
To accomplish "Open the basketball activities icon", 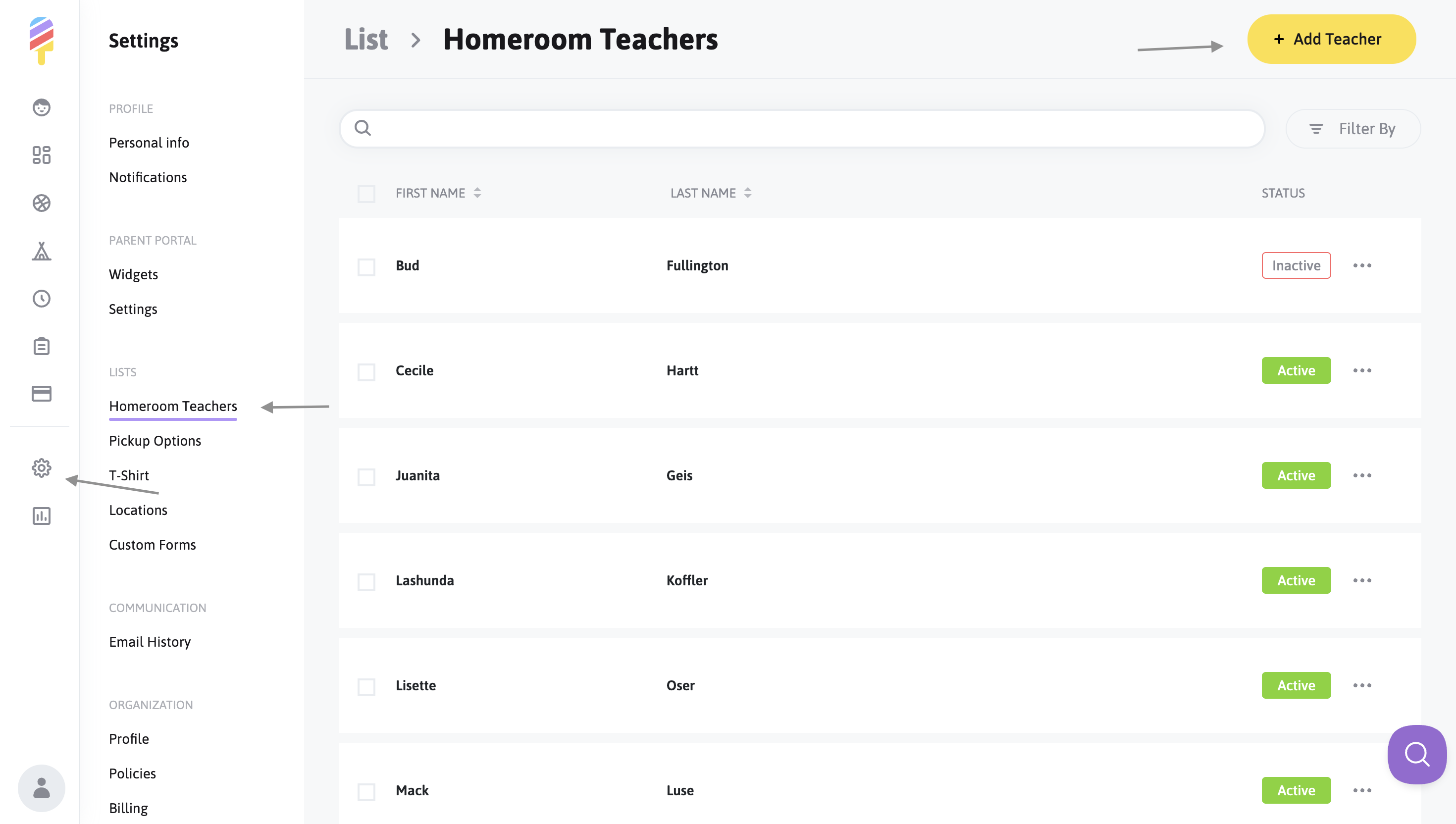I will tap(41, 203).
